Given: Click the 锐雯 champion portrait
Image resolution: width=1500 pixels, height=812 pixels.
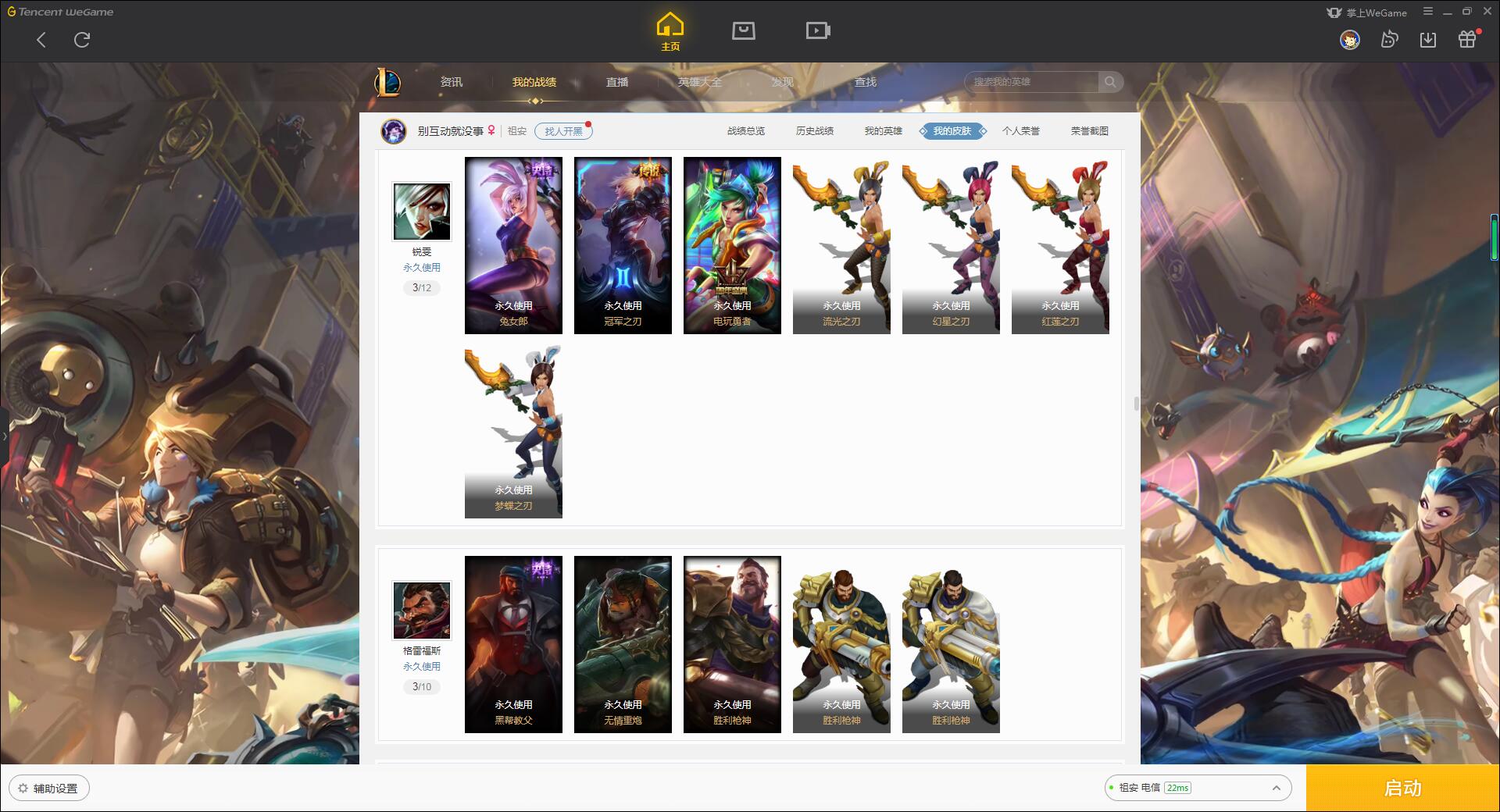Looking at the screenshot, I should click(x=422, y=212).
